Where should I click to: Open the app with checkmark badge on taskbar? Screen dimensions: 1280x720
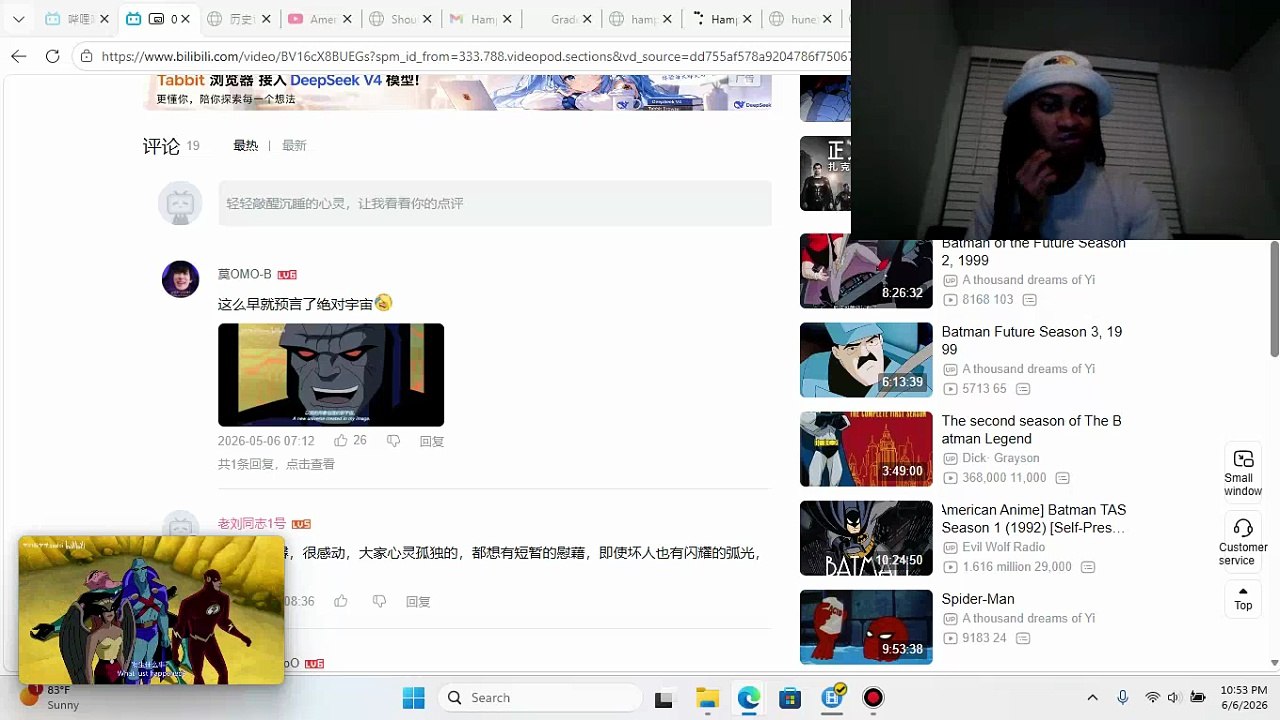coord(833,697)
